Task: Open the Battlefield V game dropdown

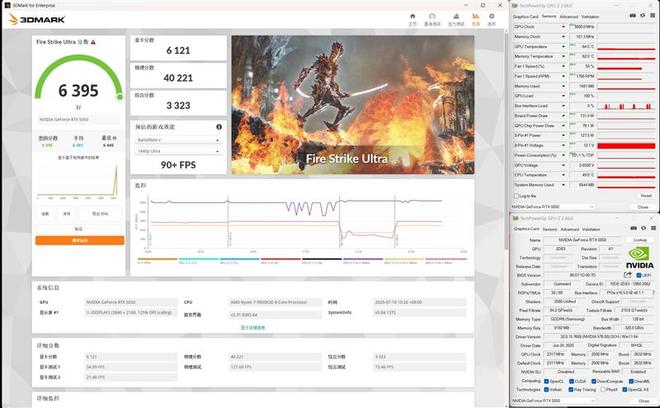Action: point(178,140)
